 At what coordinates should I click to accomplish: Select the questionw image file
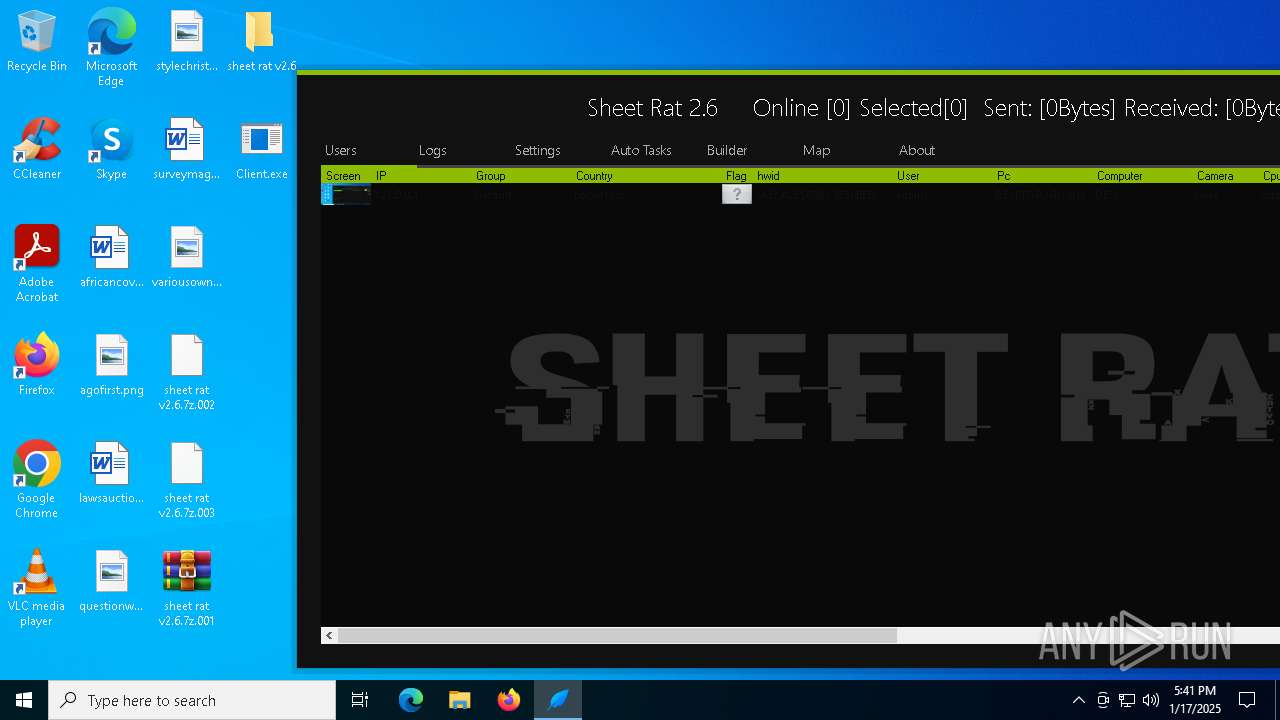click(111, 582)
